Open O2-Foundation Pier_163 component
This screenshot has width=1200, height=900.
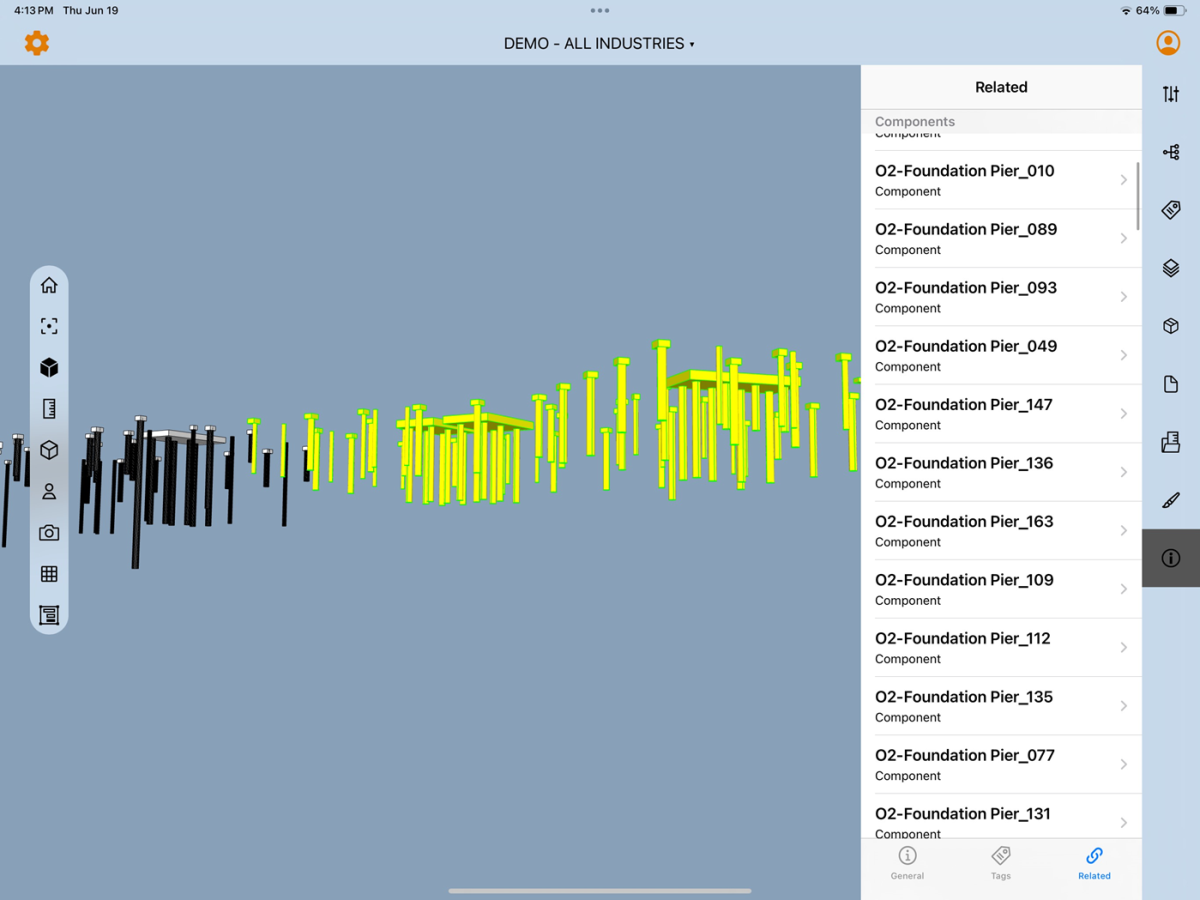[x=1001, y=531]
